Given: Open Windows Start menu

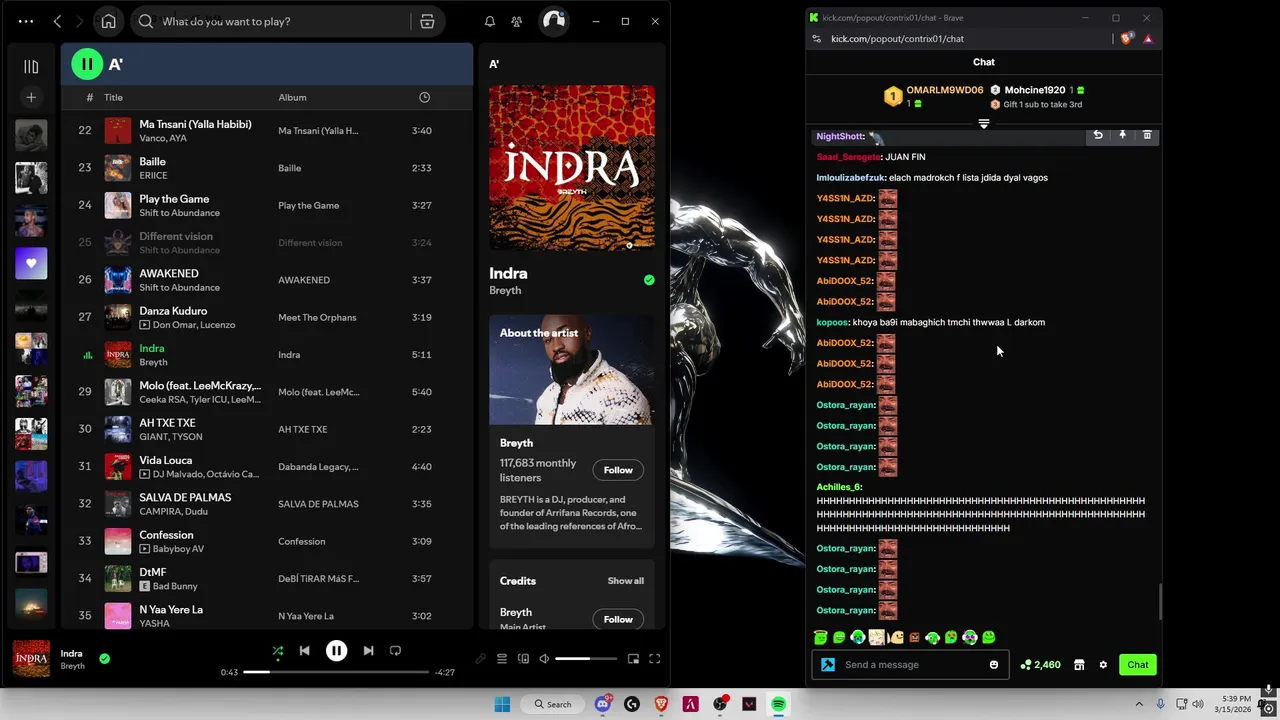Looking at the screenshot, I should click(x=502, y=704).
